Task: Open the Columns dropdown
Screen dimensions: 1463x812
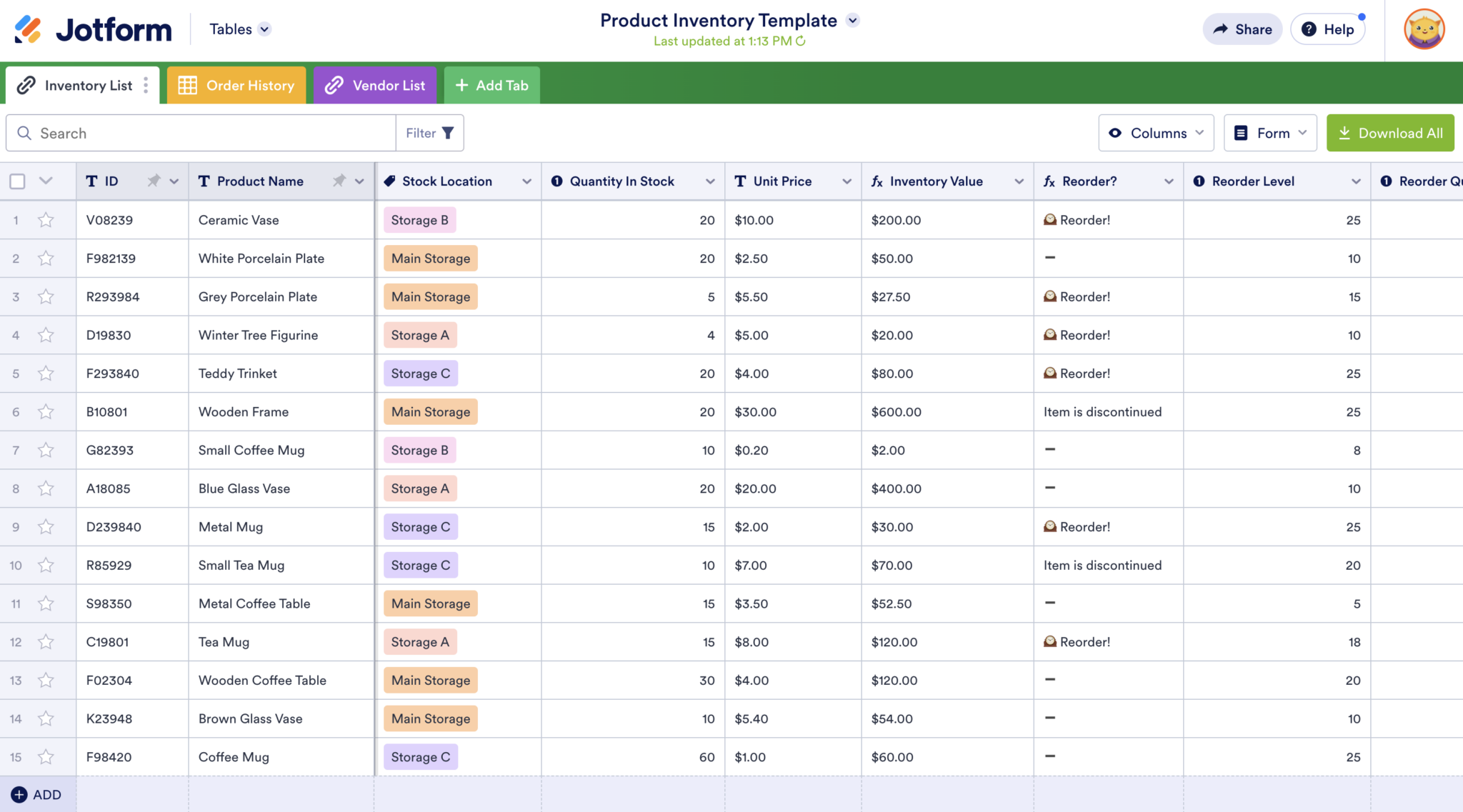Action: pos(1156,133)
